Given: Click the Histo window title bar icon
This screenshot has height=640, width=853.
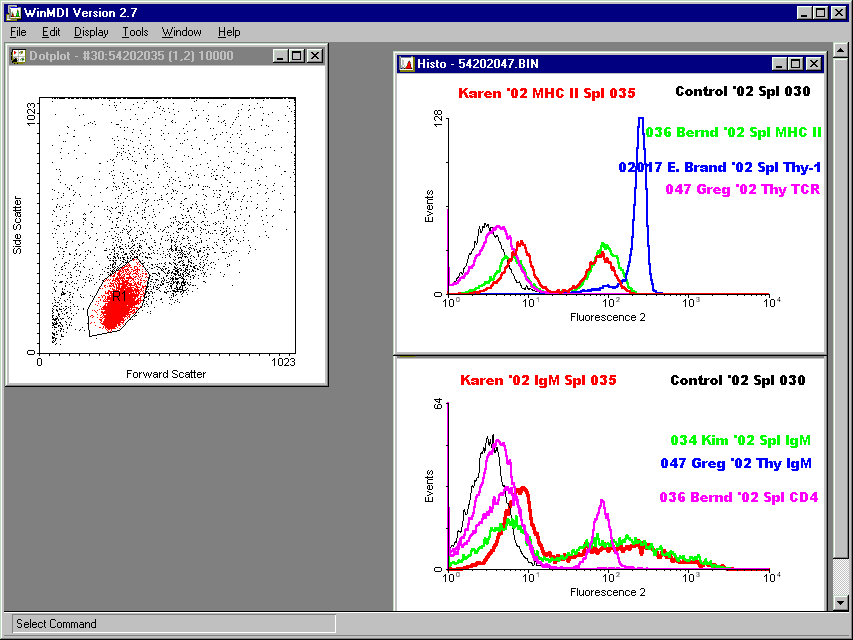Looking at the screenshot, I should click(407, 64).
